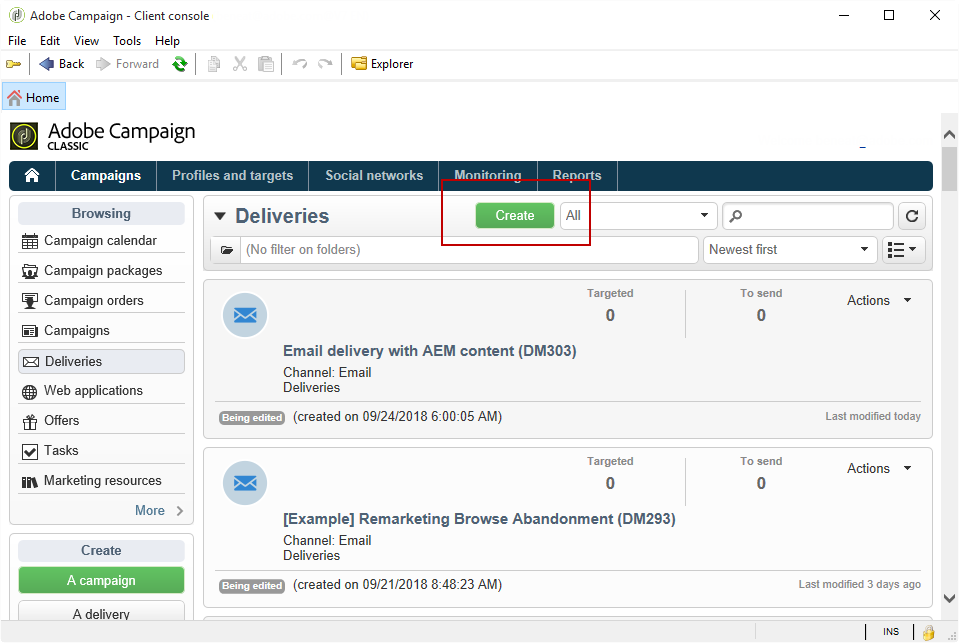This screenshot has height=643, width=959.
Task: Click the Undo arrow icon
Action: coord(300,64)
